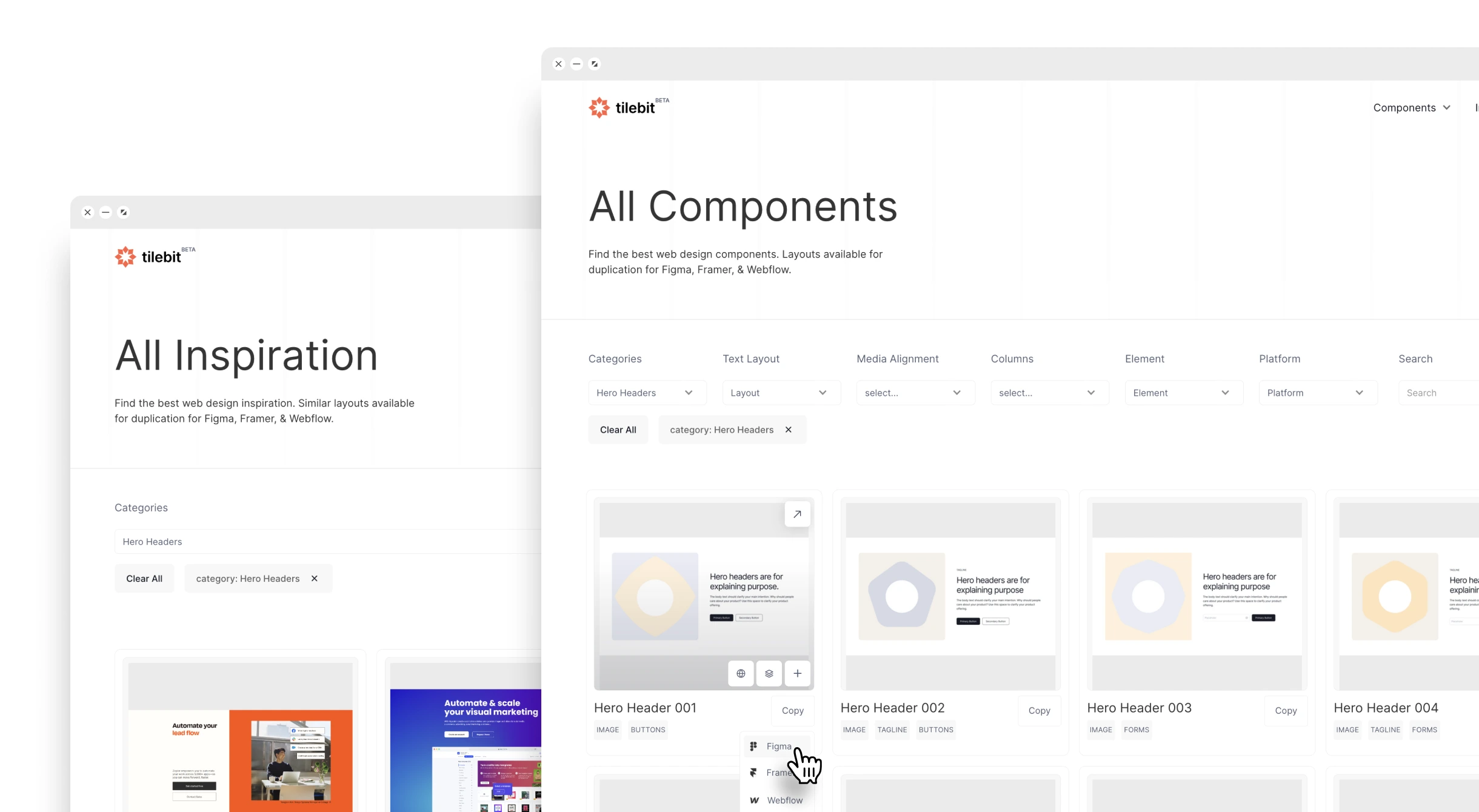This screenshot has width=1479, height=812.
Task: Select the Figma icon in the copy menu
Action: pyautogui.click(x=753, y=746)
